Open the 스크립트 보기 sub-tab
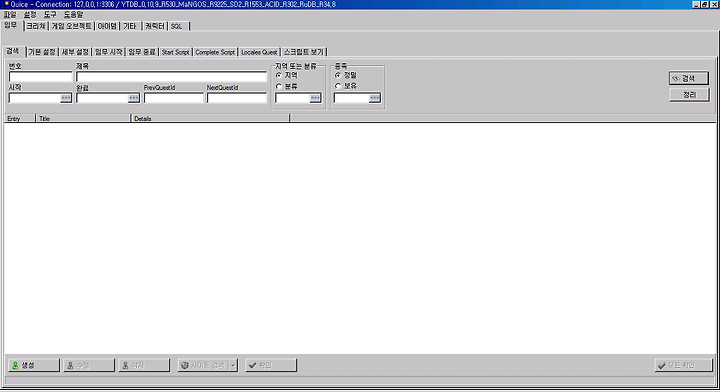The image size is (720, 392). pos(304,52)
